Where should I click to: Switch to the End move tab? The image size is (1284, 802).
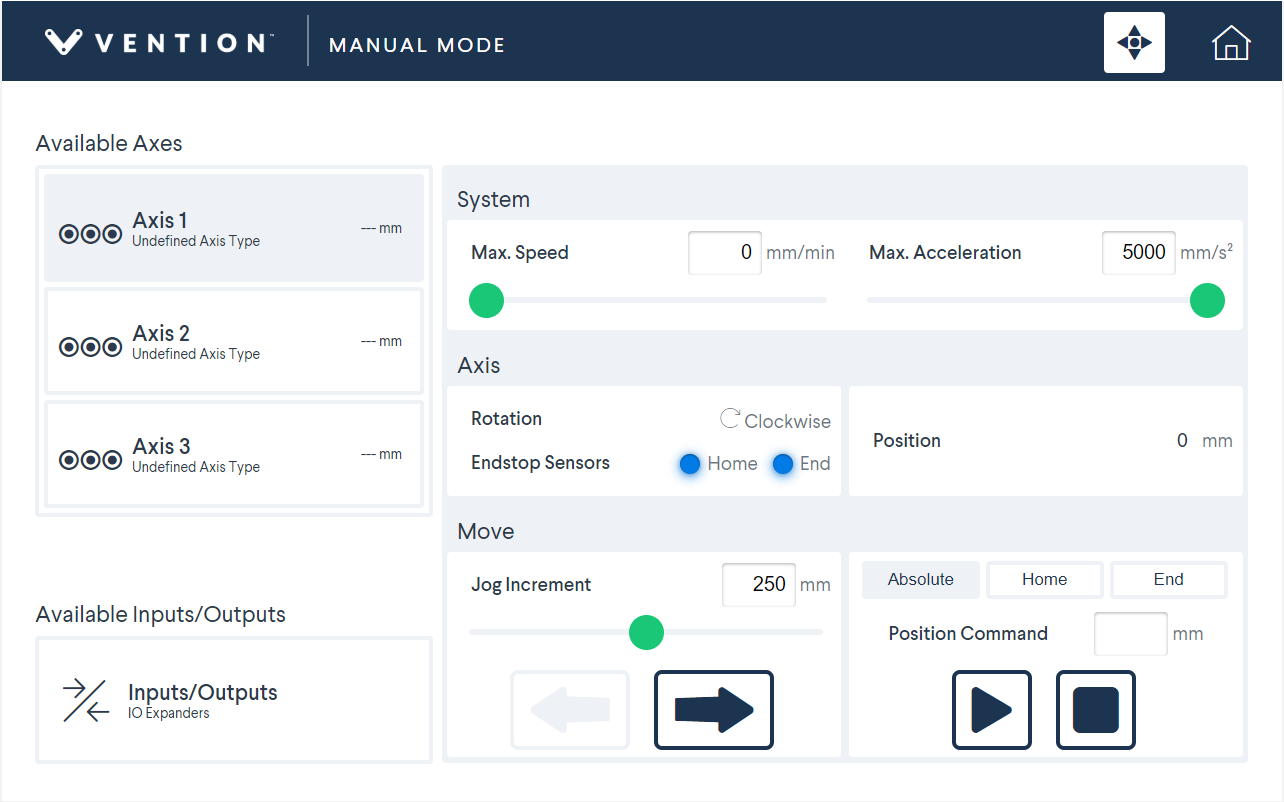1168,580
